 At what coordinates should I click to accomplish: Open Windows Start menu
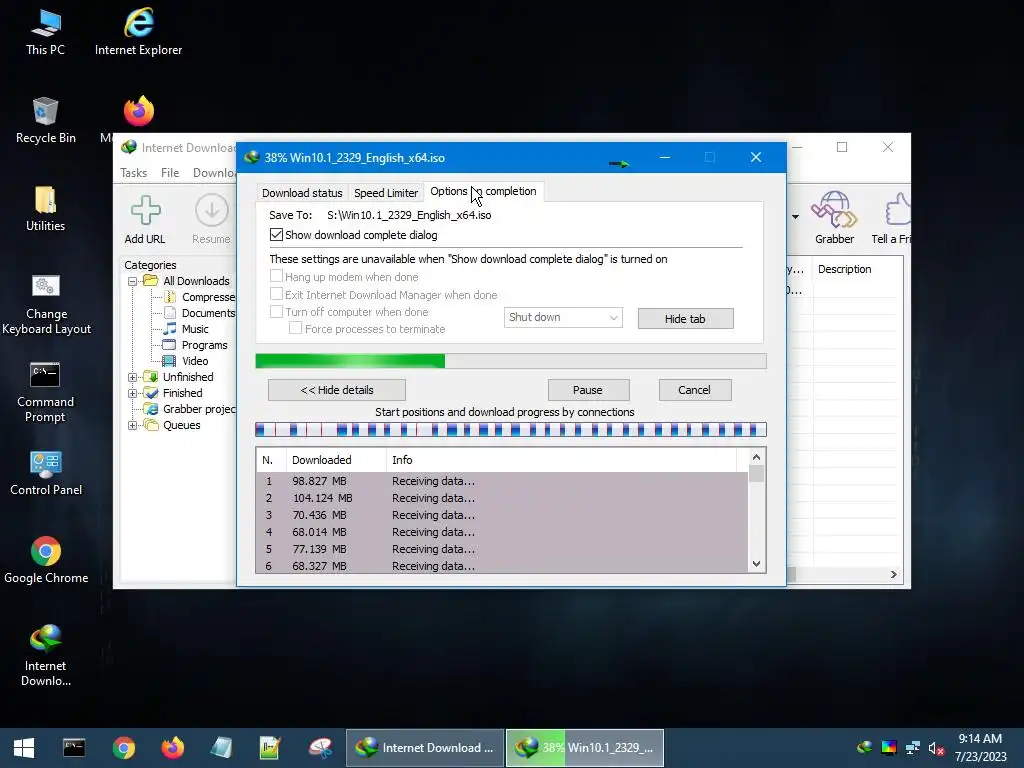pyautogui.click(x=24, y=748)
